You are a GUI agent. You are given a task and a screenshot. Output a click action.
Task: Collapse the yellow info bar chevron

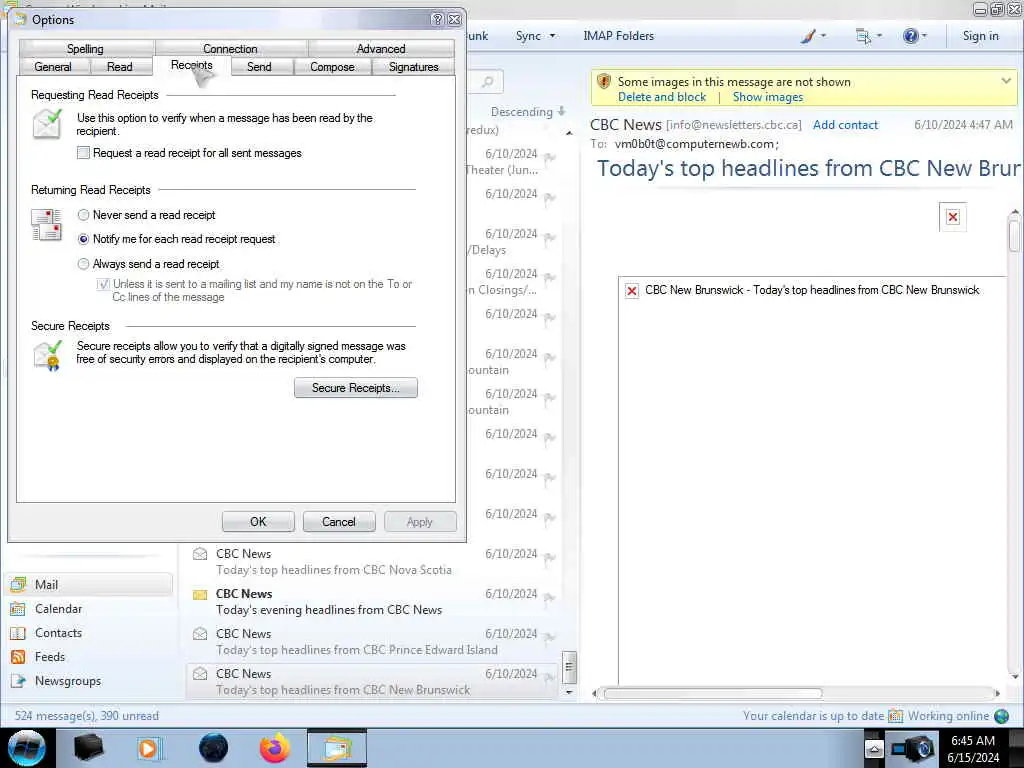point(1006,81)
